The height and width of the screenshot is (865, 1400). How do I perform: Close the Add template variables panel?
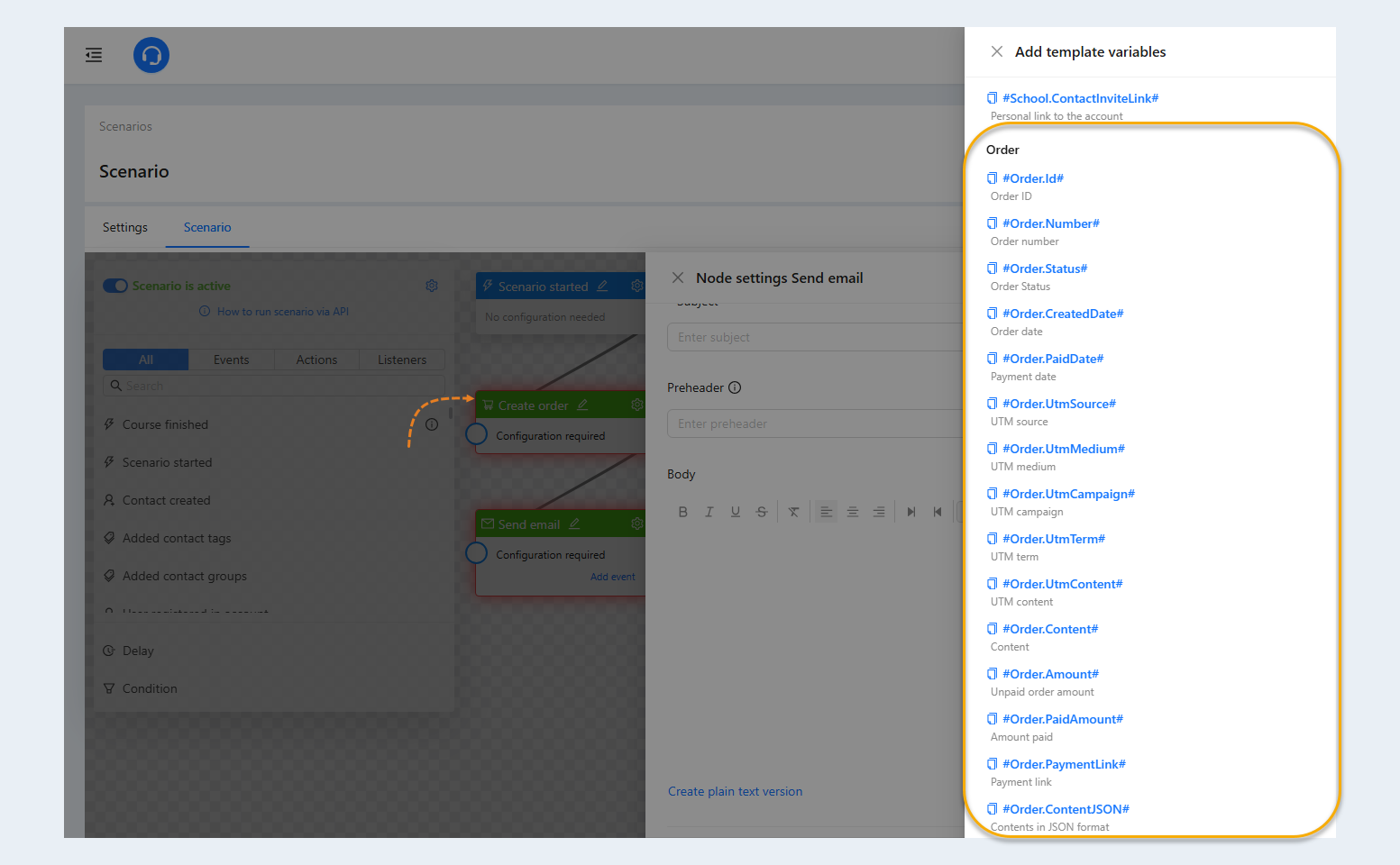point(997,51)
